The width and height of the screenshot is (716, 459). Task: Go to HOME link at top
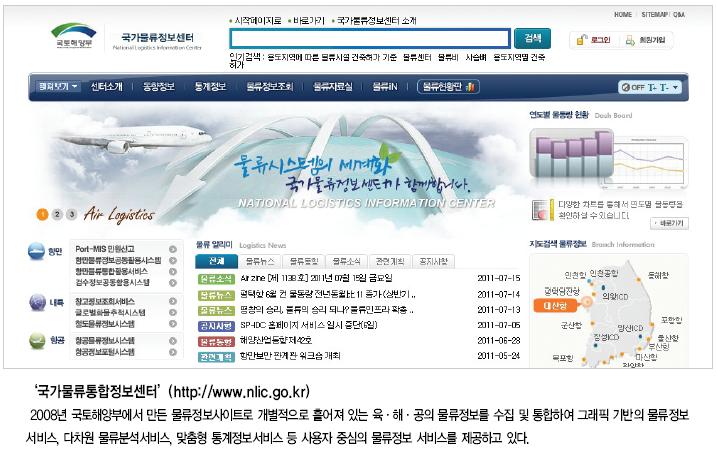click(623, 15)
